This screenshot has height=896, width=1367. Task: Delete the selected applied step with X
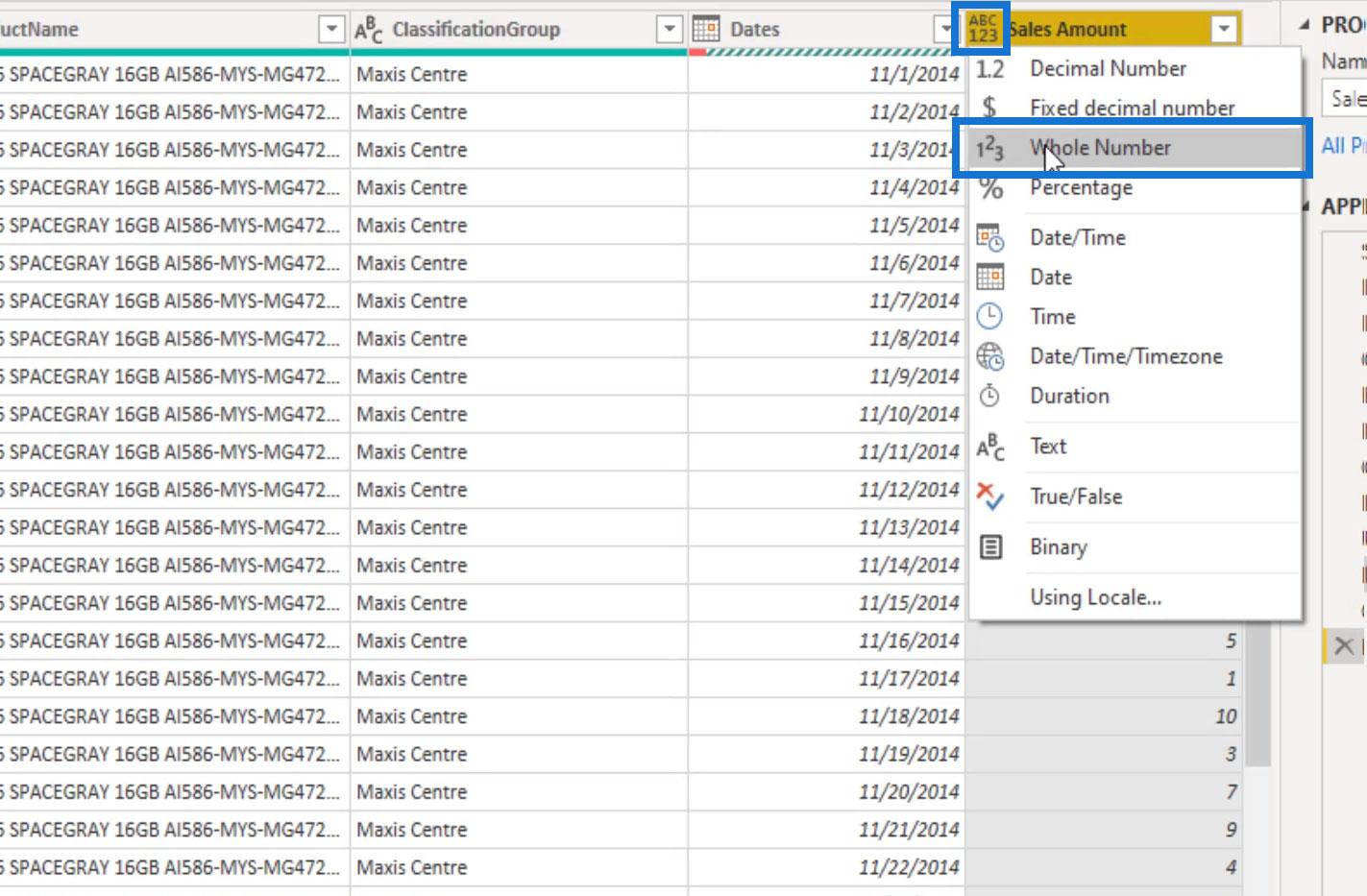click(1344, 646)
